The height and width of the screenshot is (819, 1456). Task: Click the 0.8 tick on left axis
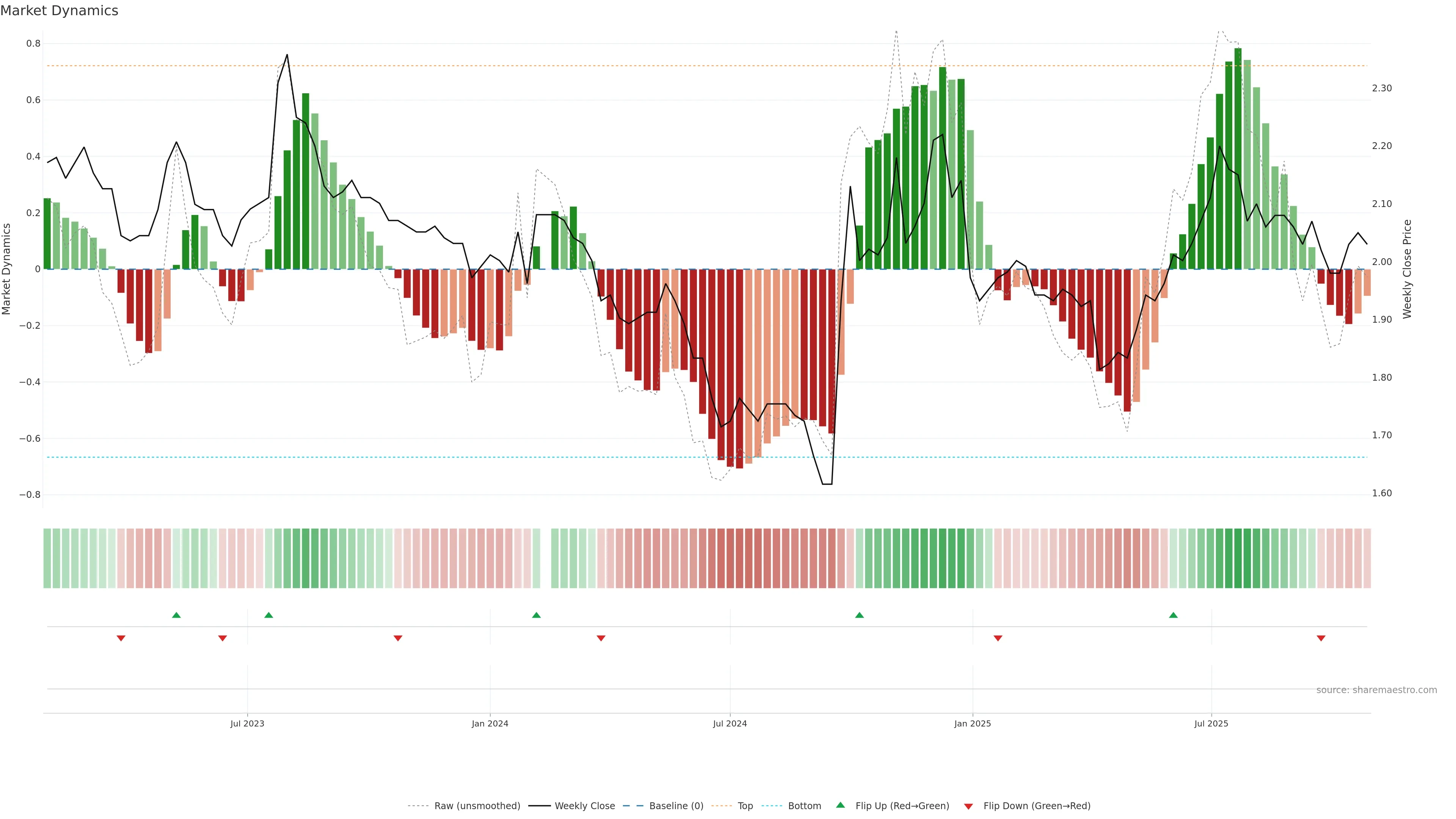tap(33, 44)
